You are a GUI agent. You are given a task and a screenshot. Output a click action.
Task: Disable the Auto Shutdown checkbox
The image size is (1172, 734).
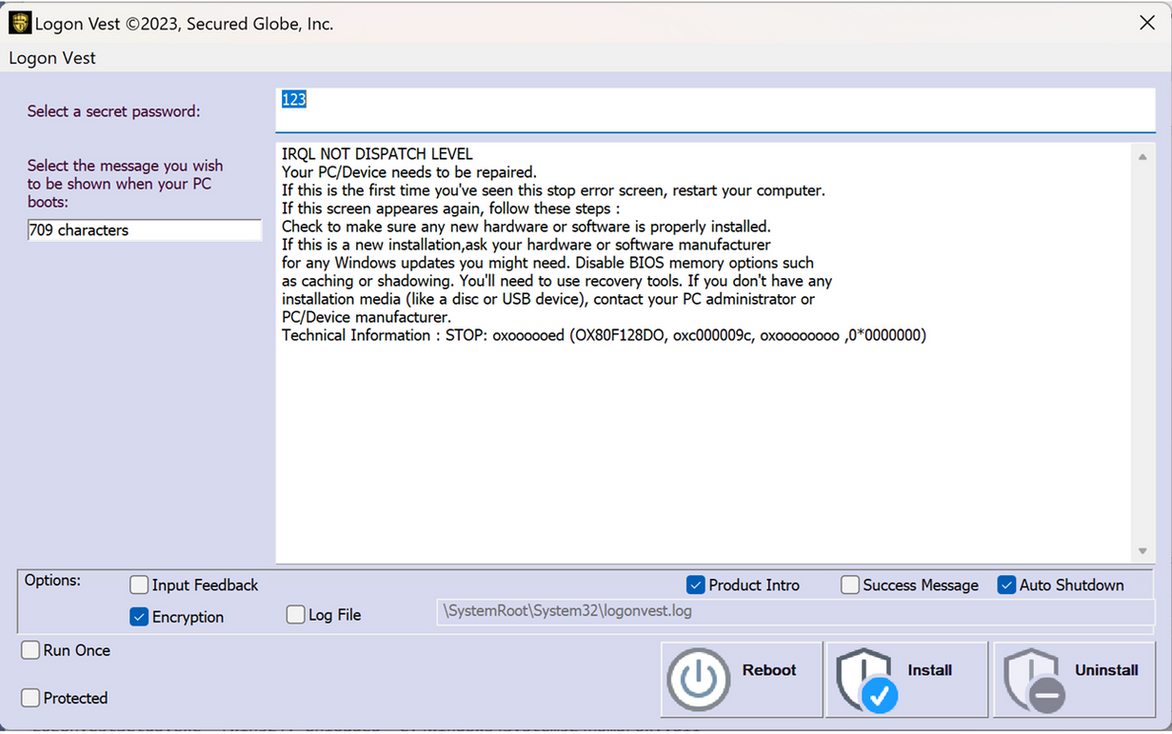click(x=1006, y=585)
